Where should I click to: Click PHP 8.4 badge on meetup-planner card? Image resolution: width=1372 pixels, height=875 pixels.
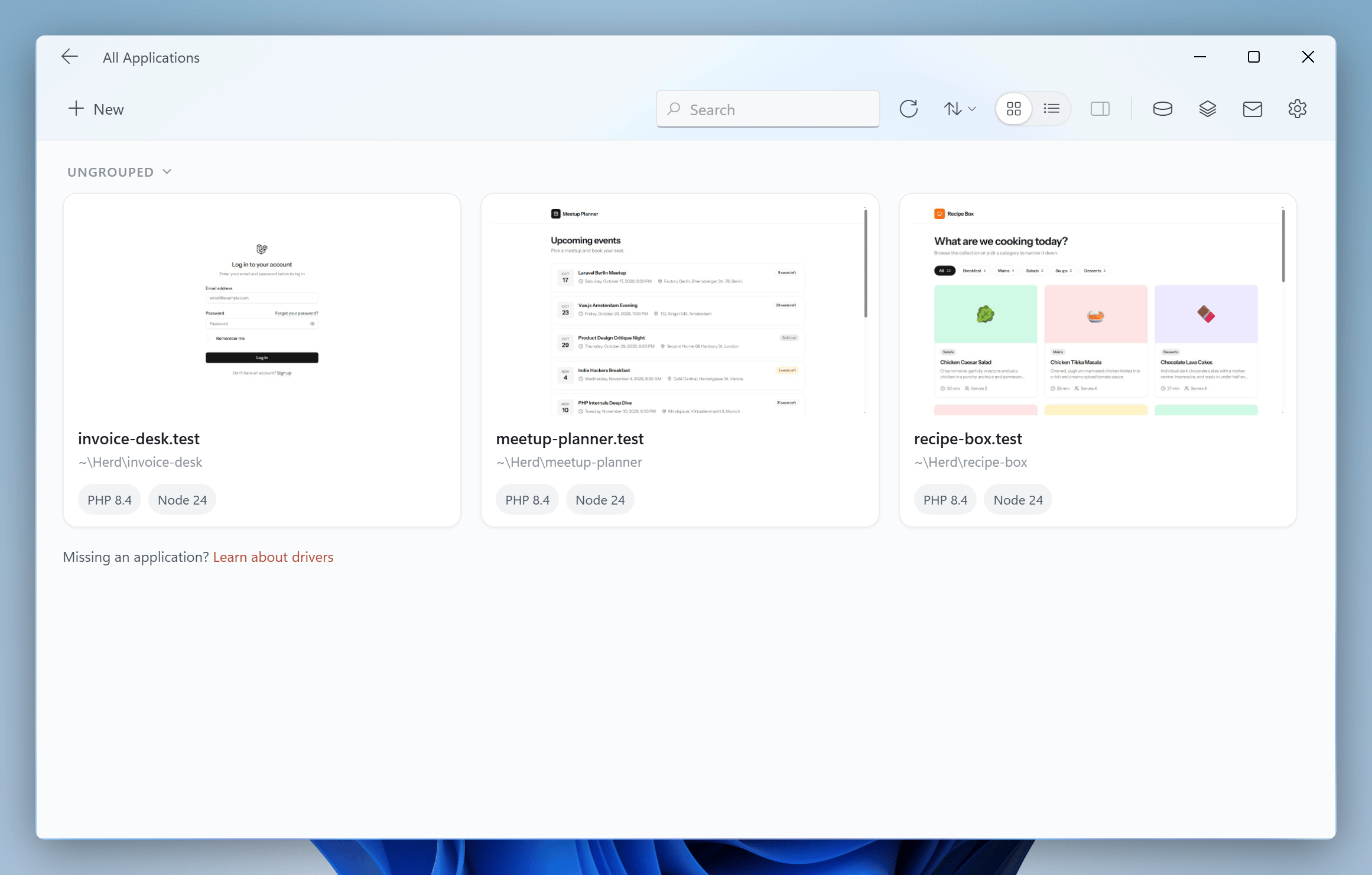(x=527, y=500)
